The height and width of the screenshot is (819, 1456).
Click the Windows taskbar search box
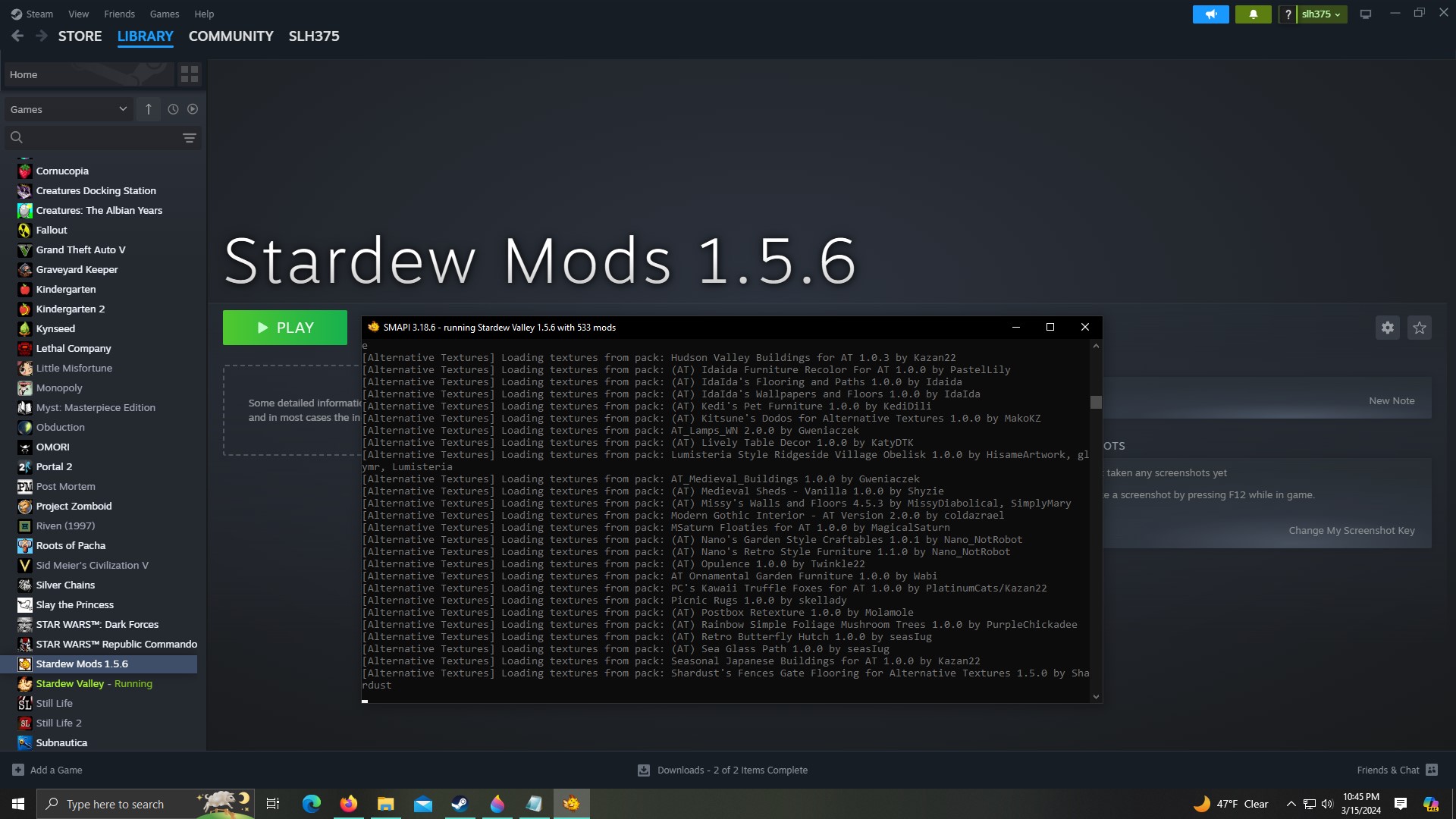146,804
